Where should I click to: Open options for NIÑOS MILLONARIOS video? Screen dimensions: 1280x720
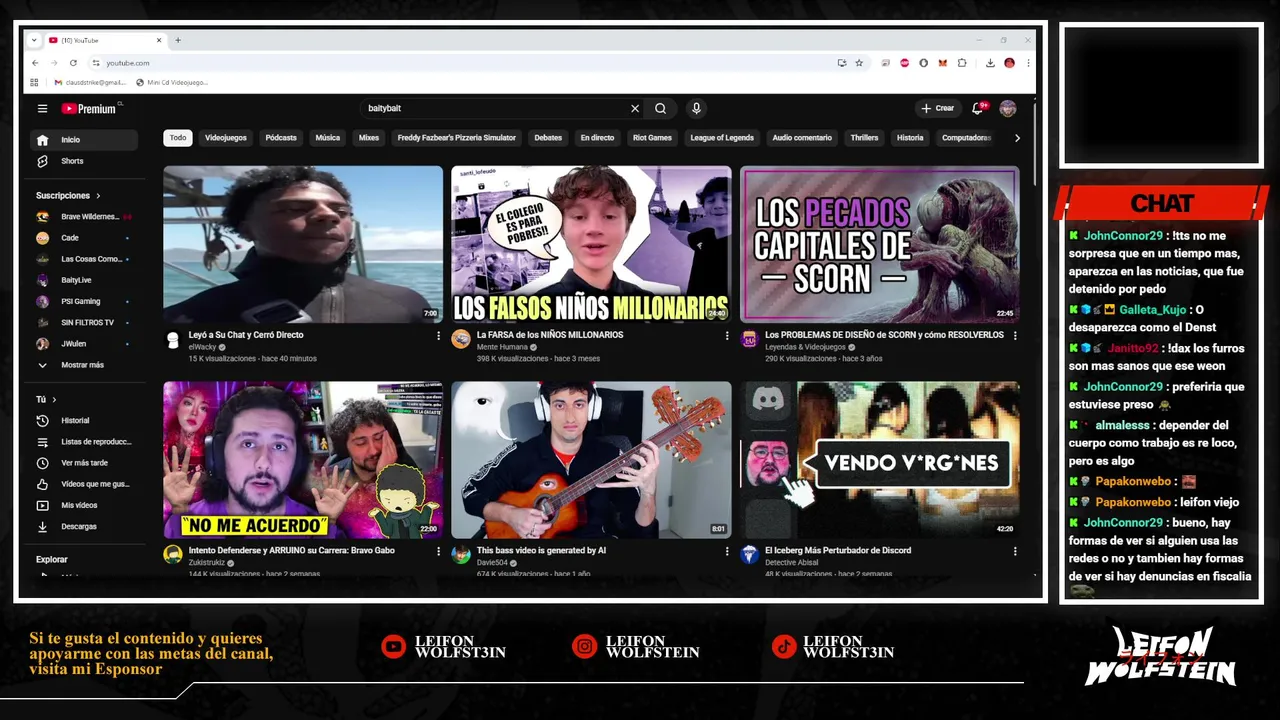pyautogui.click(x=727, y=336)
